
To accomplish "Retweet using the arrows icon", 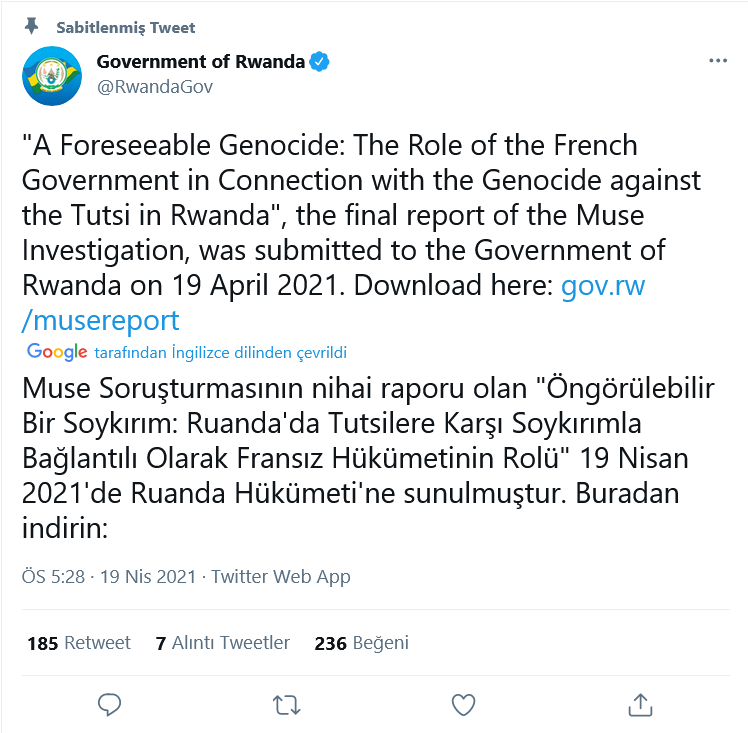I will (x=286, y=705).
